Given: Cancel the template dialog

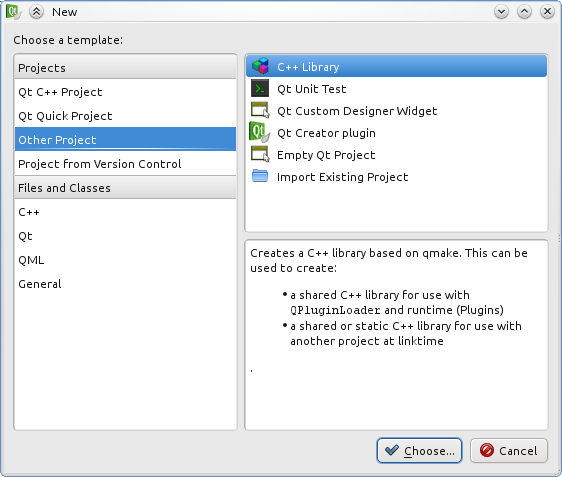Looking at the screenshot, I should [x=509, y=450].
